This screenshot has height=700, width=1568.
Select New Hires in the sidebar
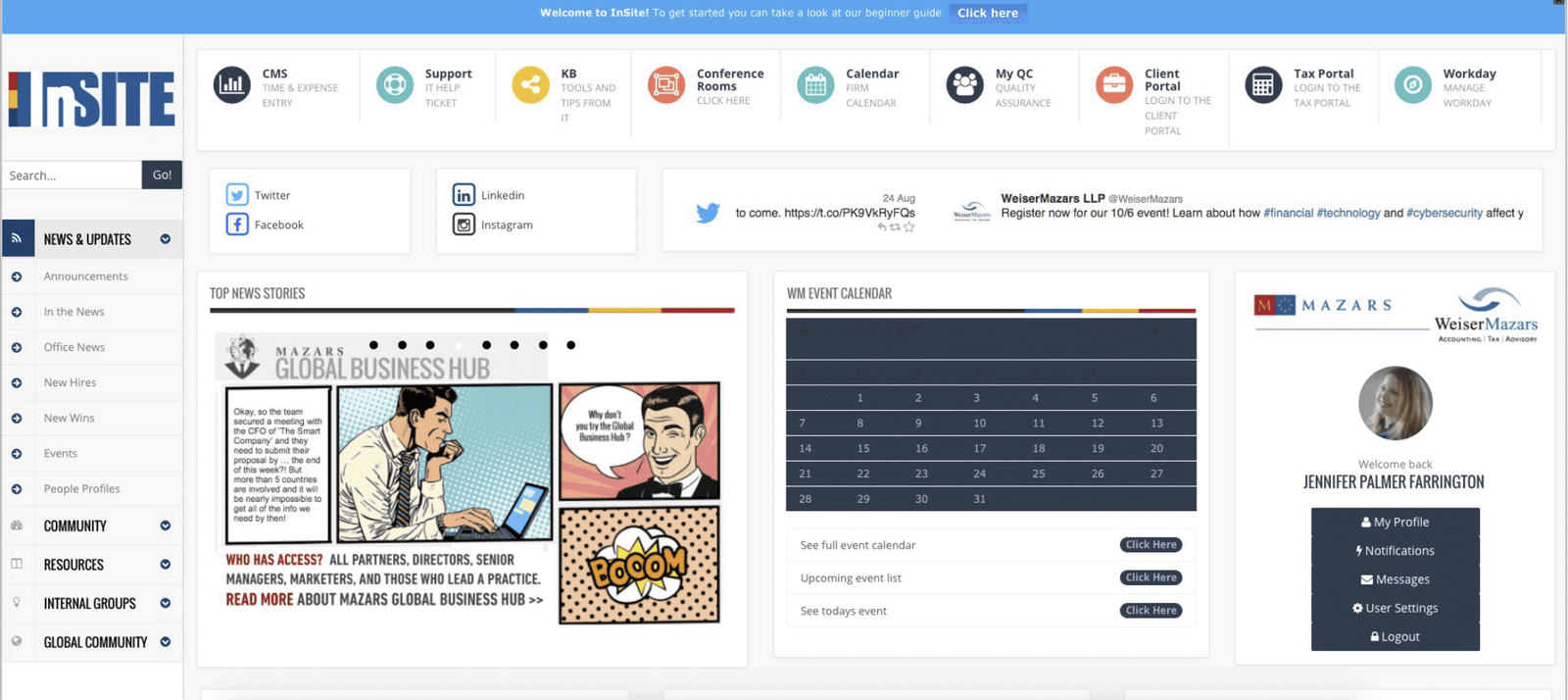click(x=70, y=382)
